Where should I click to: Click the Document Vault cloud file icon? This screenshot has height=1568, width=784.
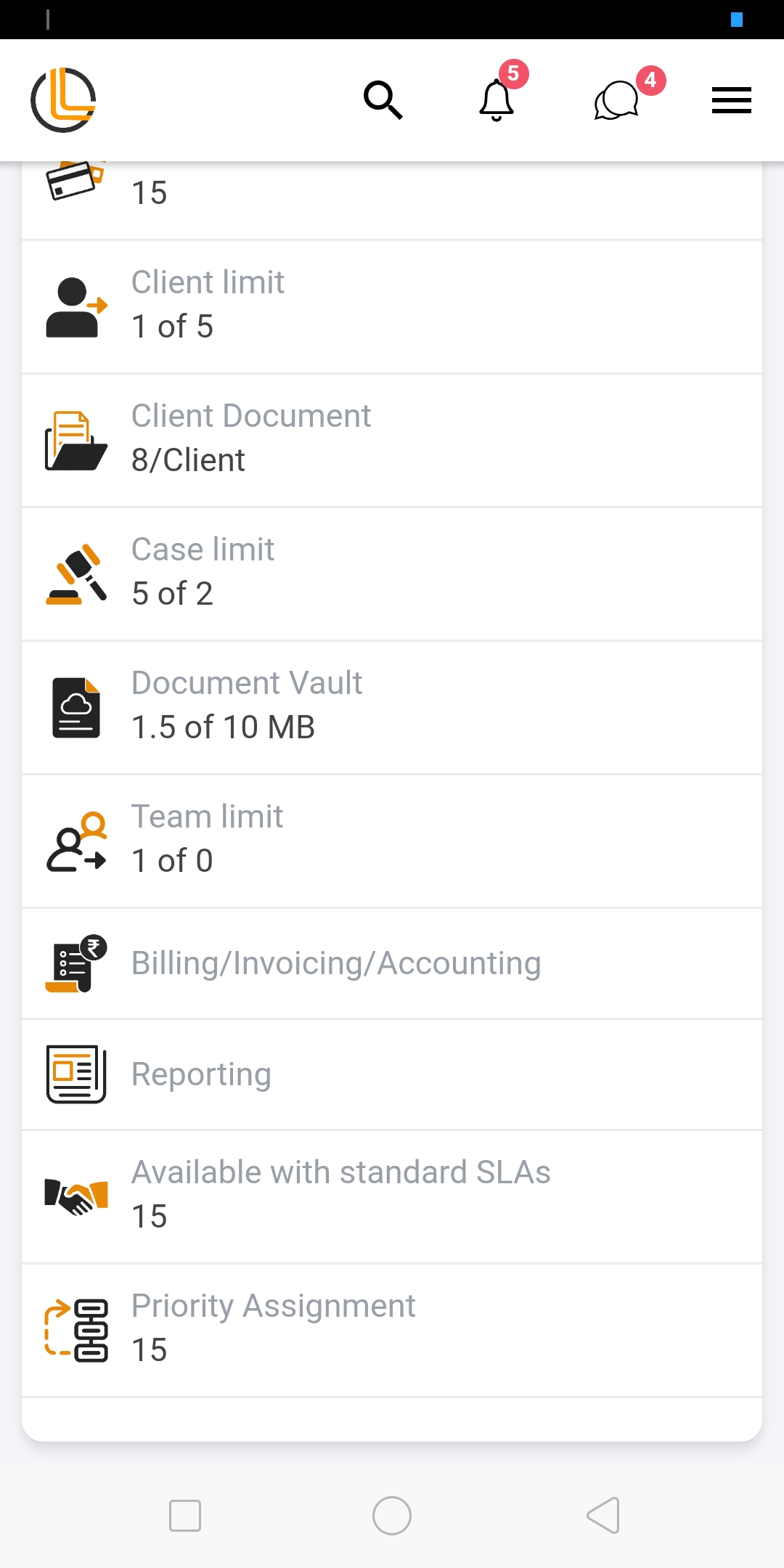(76, 708)
